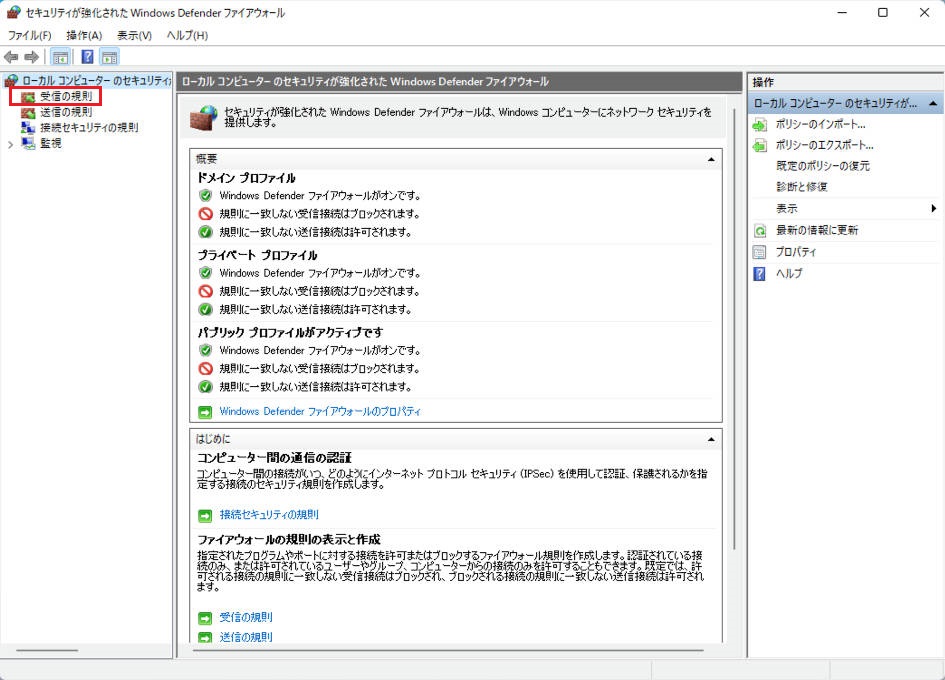The image size is (945, 680).
Task: Click the center pane vertical scrollbar
Action: coord(734,329)
